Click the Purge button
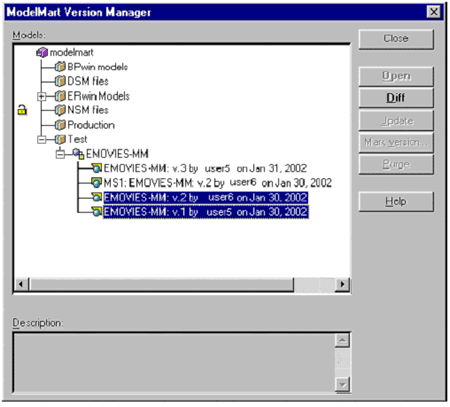The image size is (450, 407). [x=396, y=165]
